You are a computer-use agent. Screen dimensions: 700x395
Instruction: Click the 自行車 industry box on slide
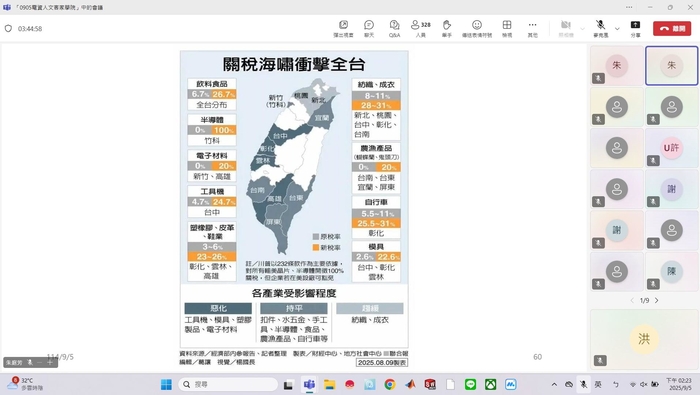376,218
